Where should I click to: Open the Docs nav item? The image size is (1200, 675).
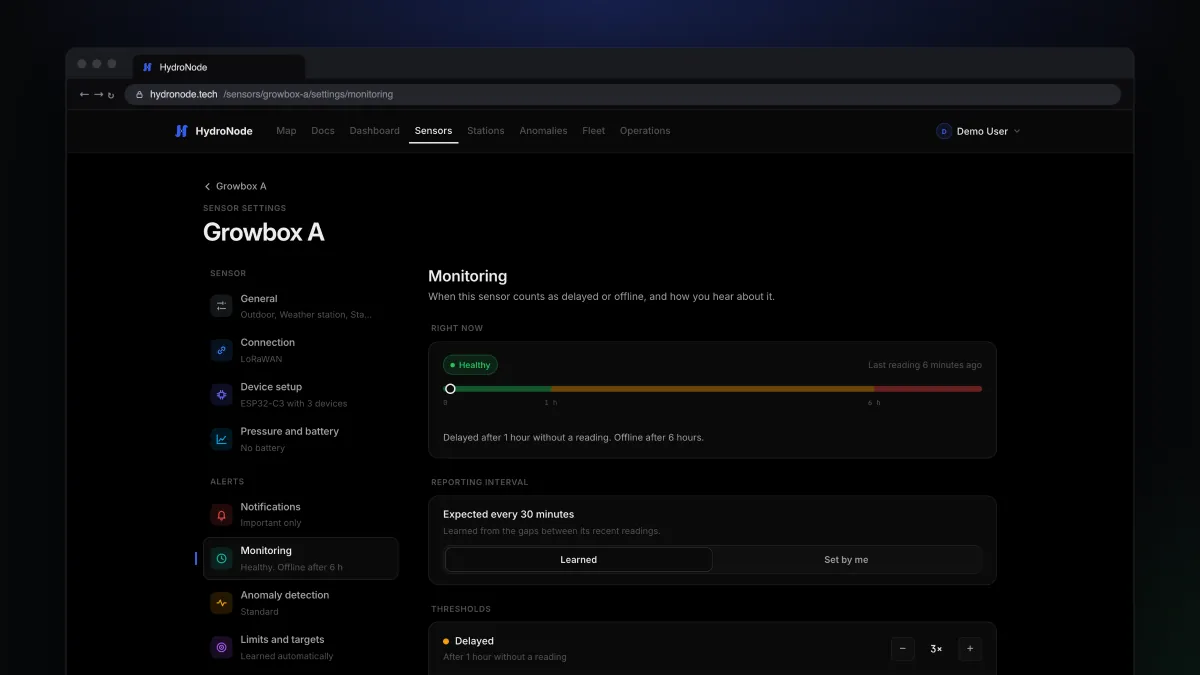click(x=323, y=131)
